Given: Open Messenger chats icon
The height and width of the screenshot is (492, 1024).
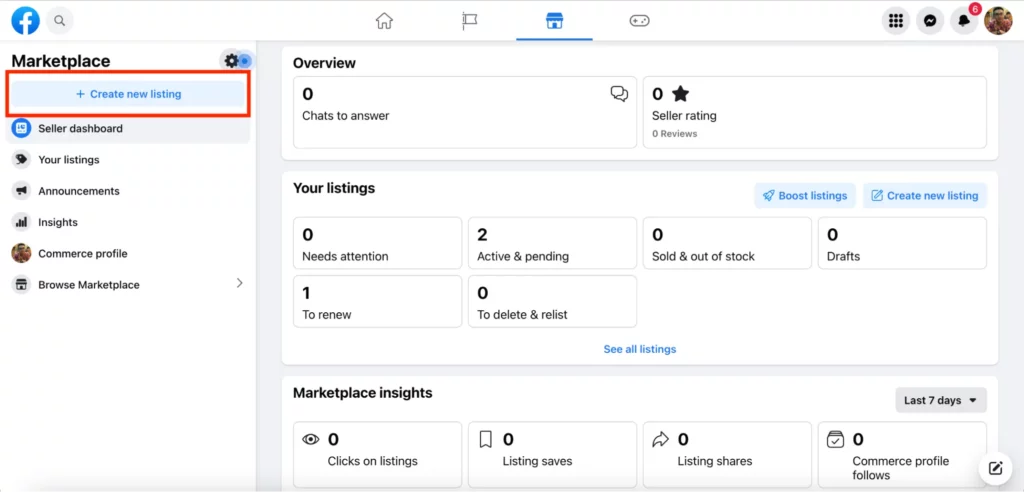Looking at the screenshot, I should pos(930,21).
